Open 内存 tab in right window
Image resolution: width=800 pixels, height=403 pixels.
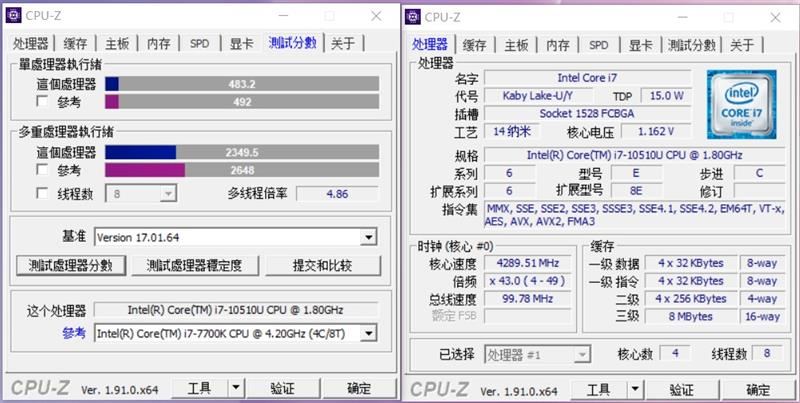point(558,45)
